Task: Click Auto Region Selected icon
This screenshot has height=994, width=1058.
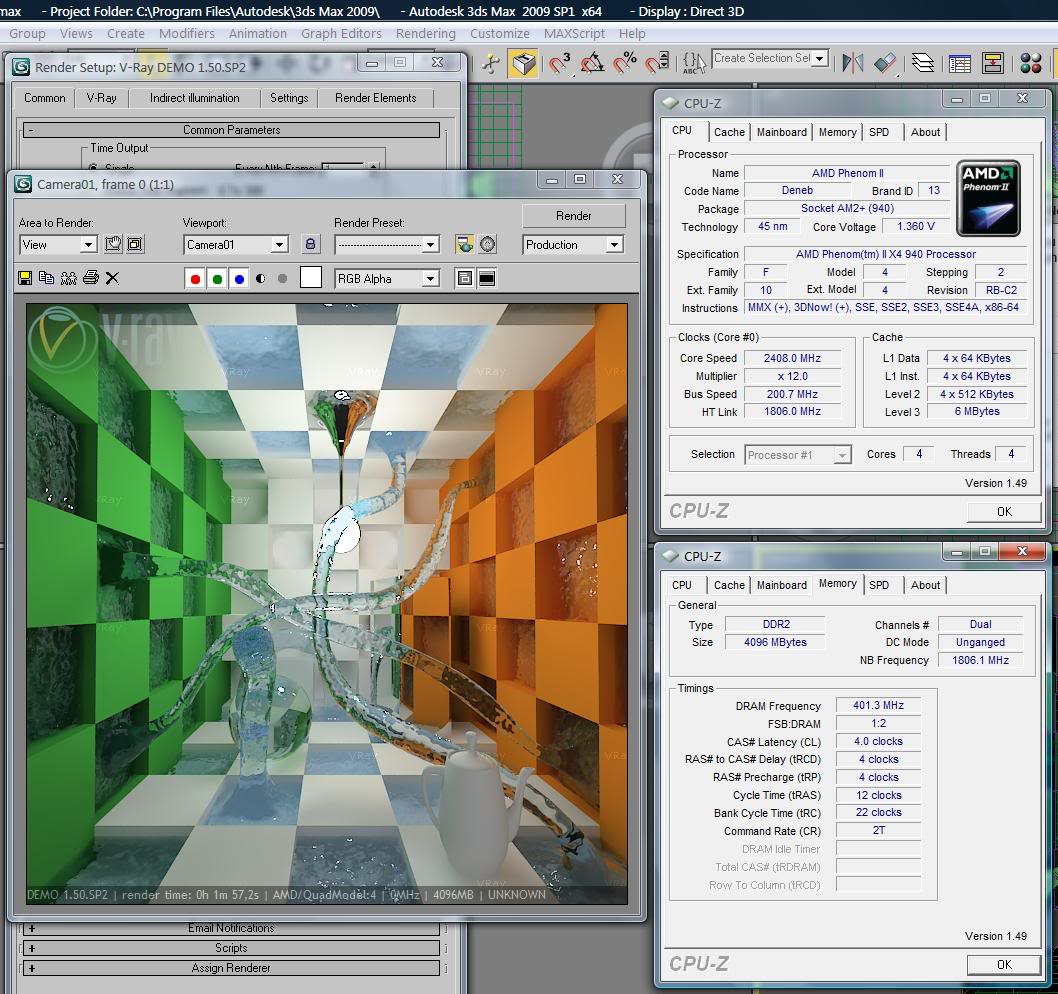Action: pos(135,244)
